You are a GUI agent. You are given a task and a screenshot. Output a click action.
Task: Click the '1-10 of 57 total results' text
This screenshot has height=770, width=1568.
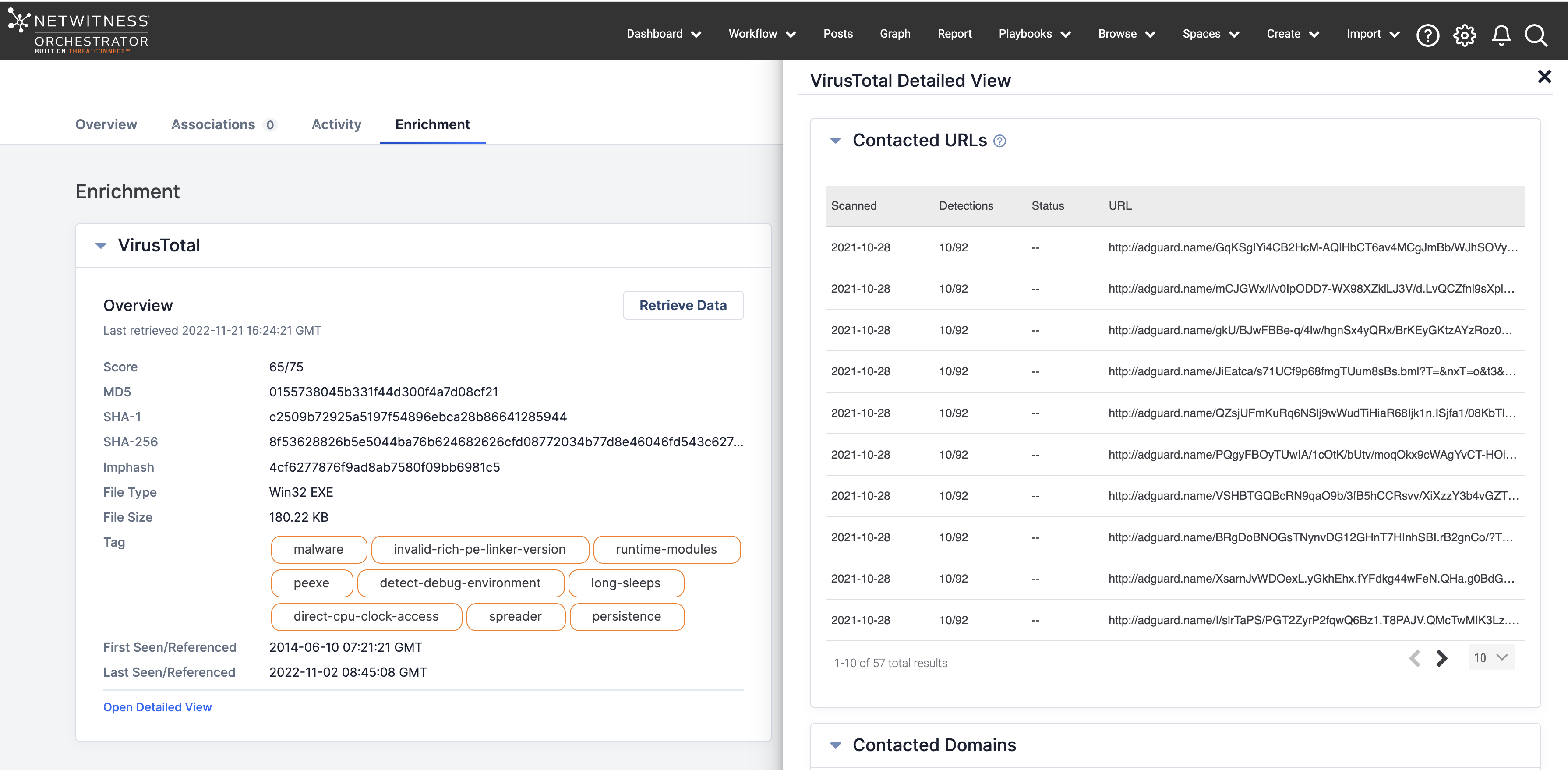point(890,664)
